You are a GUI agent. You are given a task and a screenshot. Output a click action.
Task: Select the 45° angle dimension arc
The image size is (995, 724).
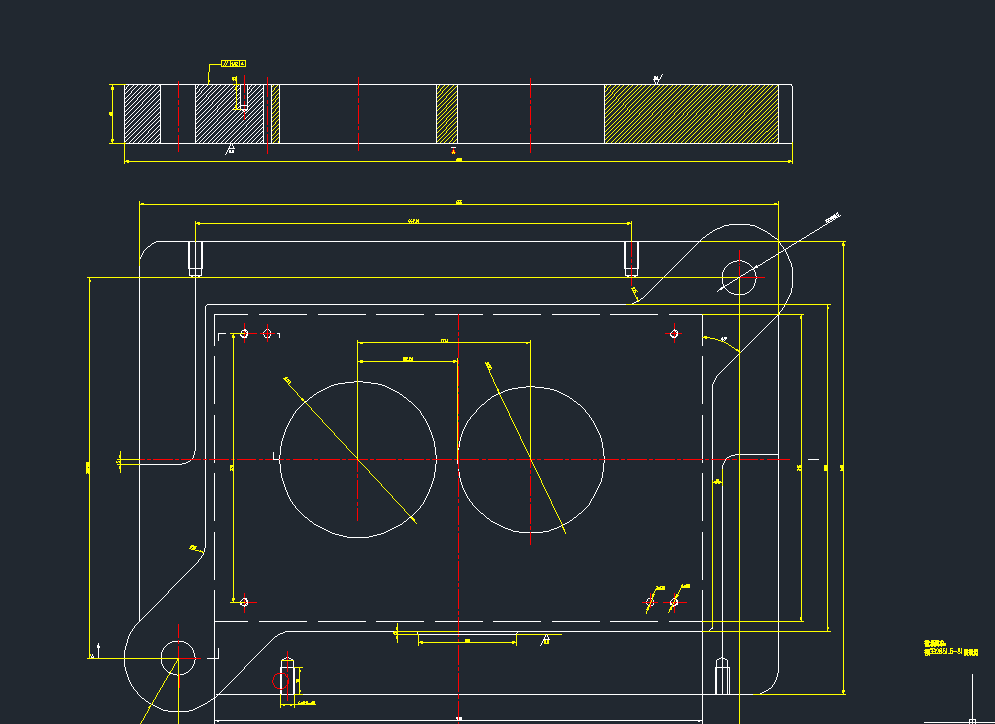(x=722, y=344)
